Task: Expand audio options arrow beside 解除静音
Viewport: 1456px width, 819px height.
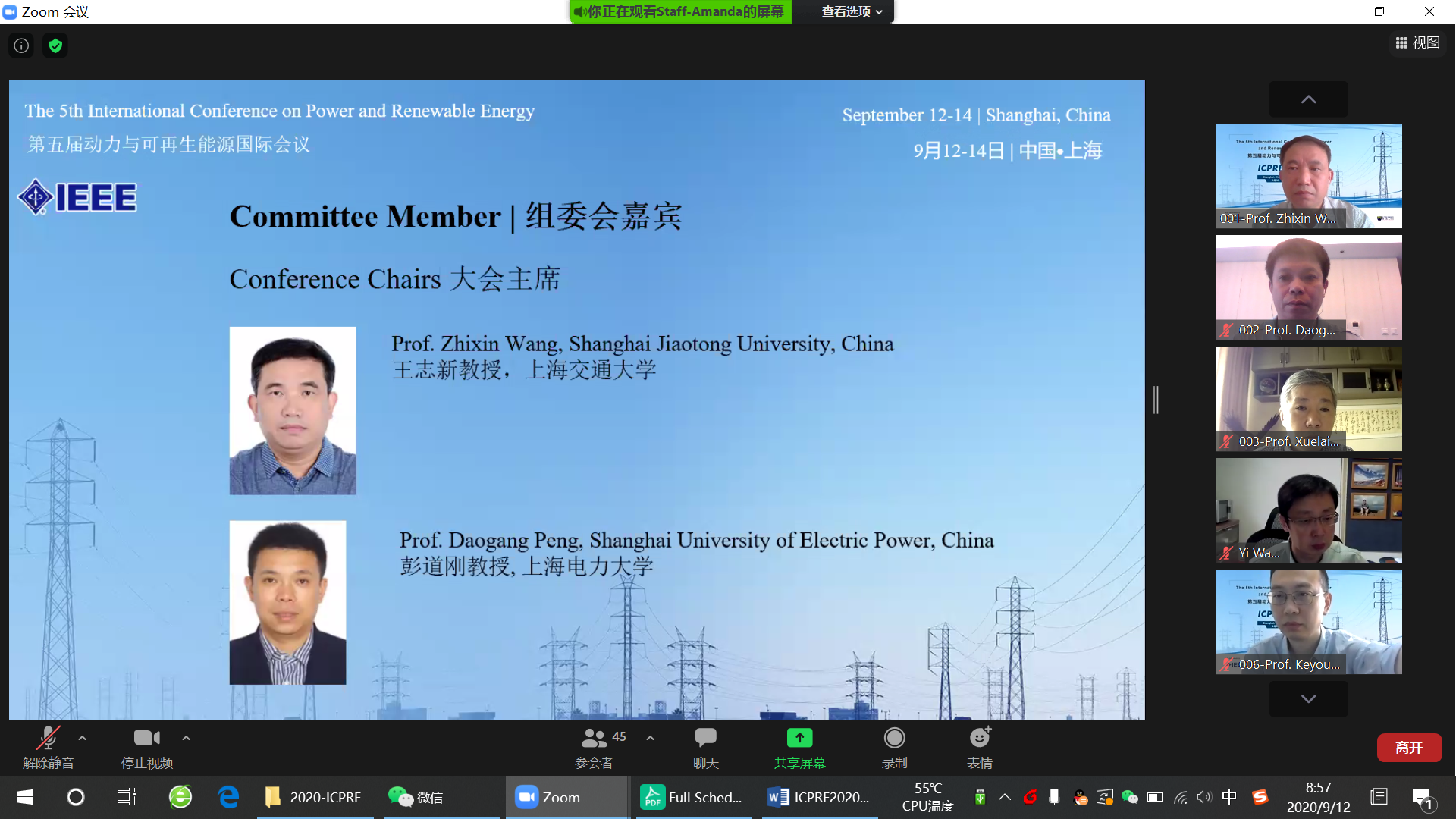Action: click(82, 738)
